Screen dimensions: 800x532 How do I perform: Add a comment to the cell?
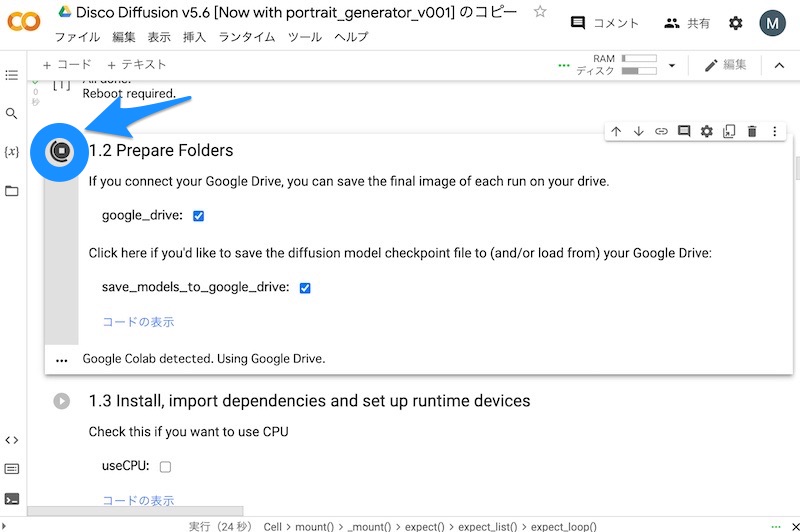coord(684,131)
